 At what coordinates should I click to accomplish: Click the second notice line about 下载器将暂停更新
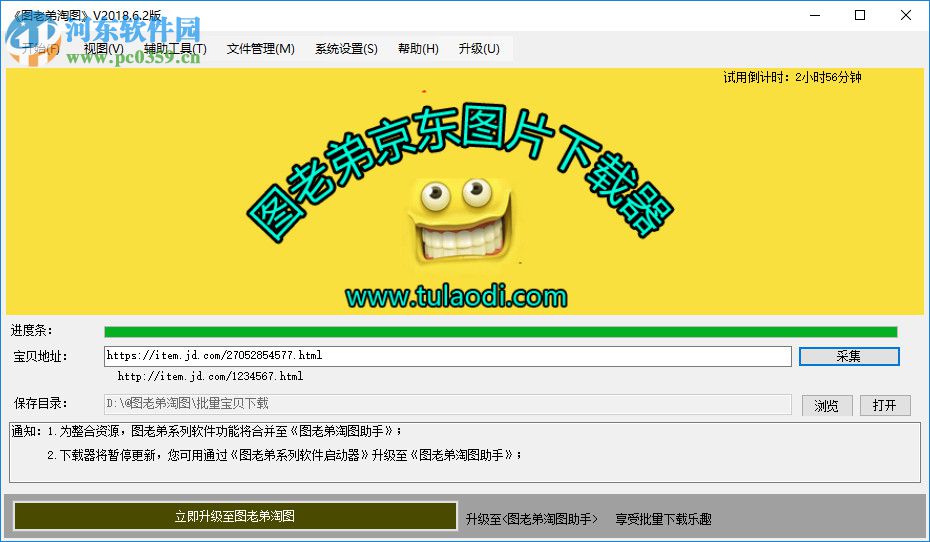pos(285,455)
